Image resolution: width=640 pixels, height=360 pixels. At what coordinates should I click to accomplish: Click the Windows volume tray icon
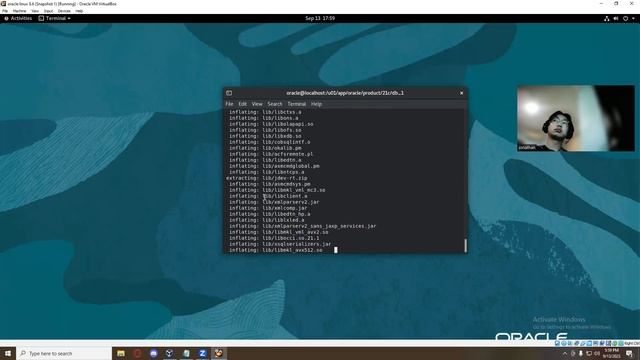(x=597, y=354)
